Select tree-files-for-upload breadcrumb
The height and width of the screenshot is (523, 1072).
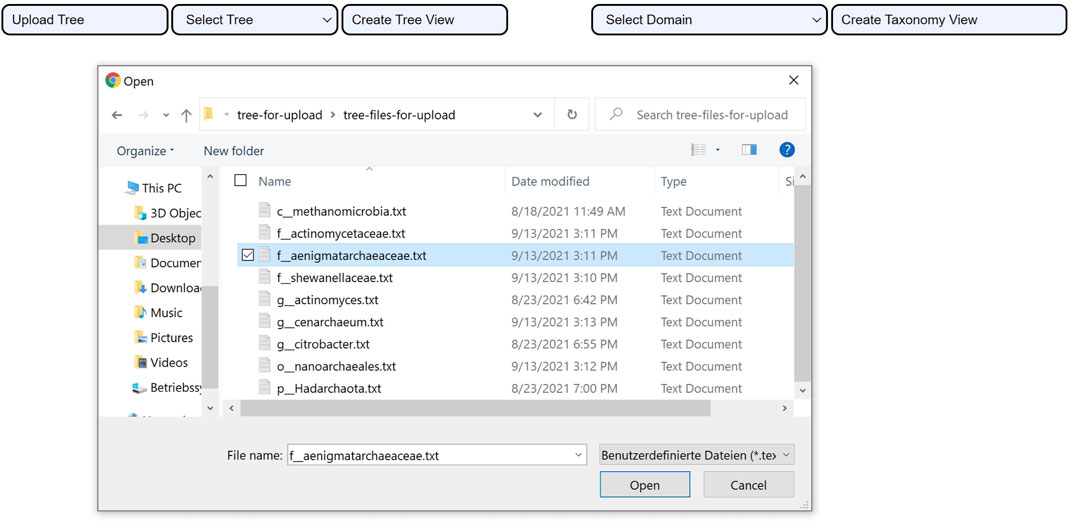(399, 115)
